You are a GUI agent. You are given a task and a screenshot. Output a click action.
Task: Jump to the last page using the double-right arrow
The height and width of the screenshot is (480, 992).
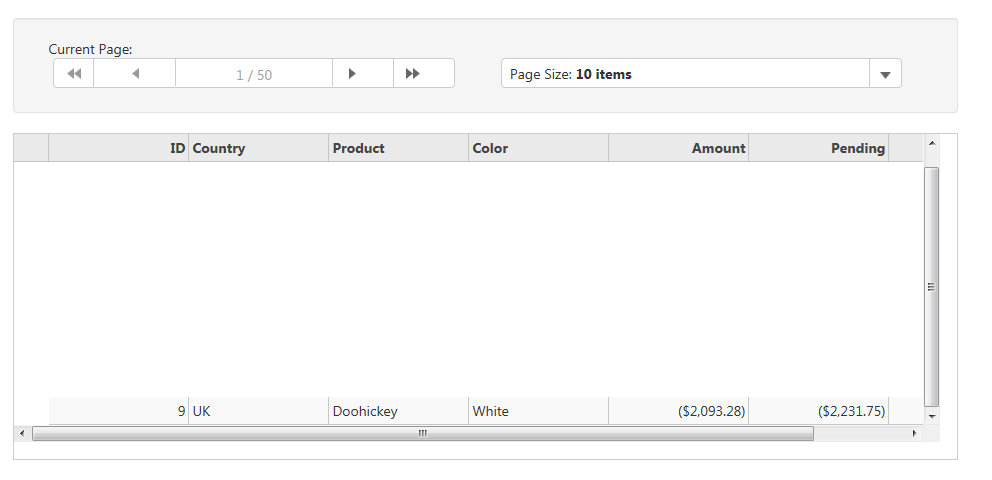tap(412, 74)
